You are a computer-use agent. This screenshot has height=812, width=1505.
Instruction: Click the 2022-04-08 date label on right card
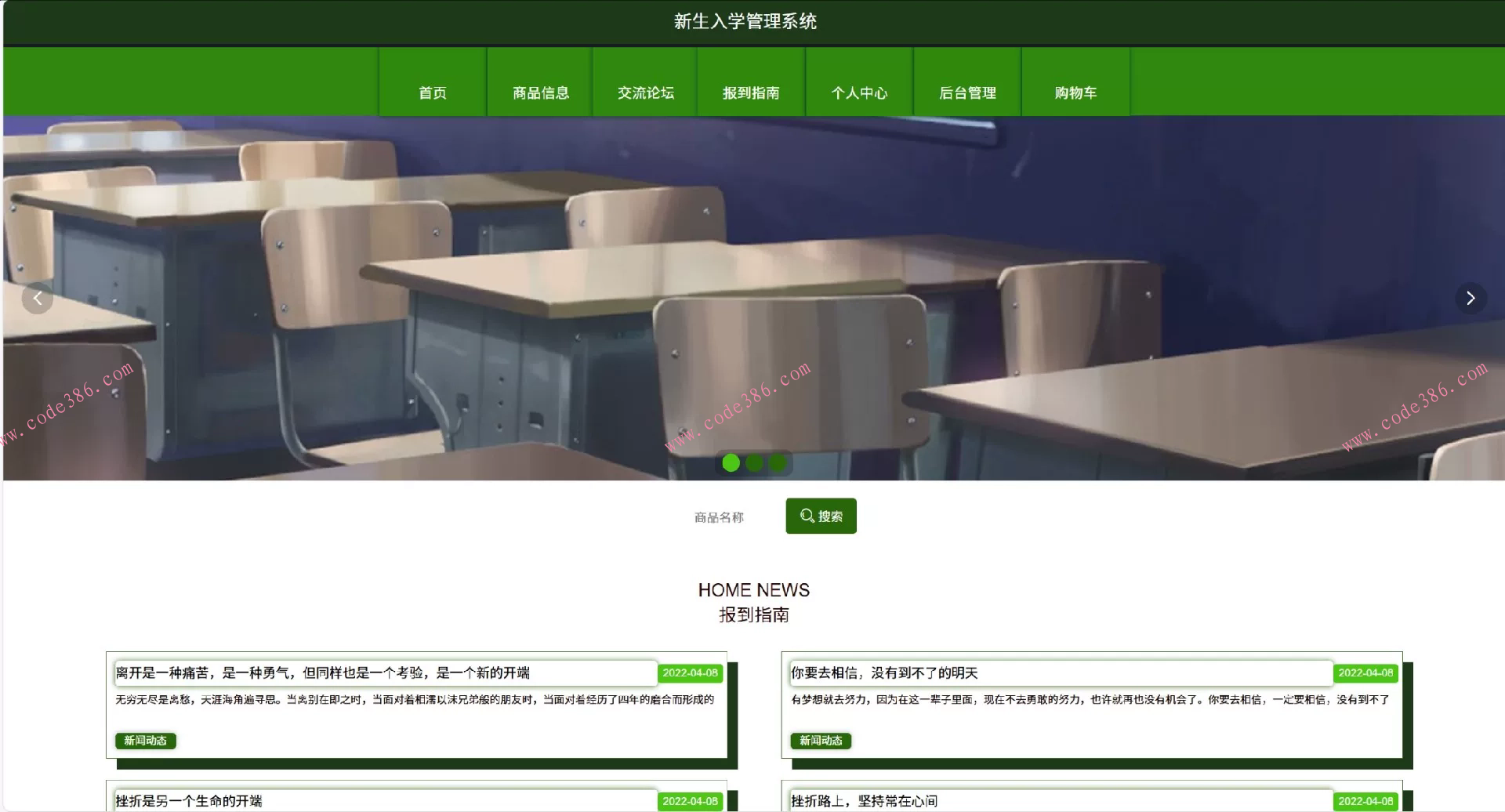(1365, 672)
